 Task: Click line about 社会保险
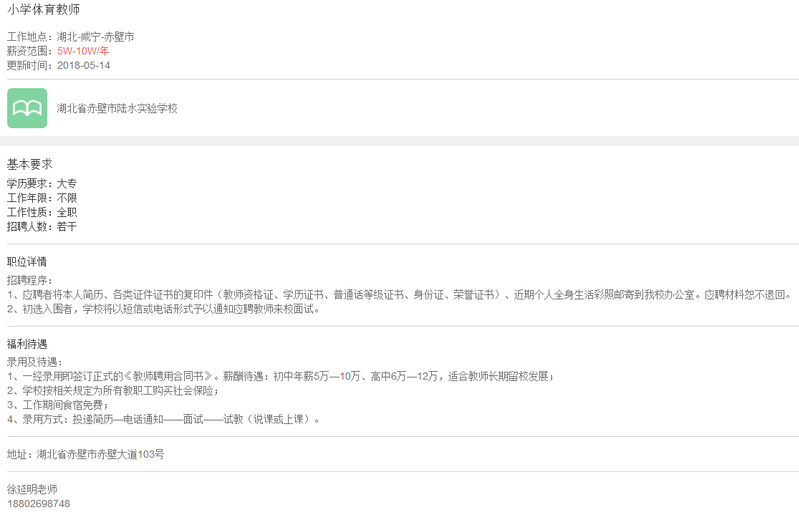click(113, 391)
